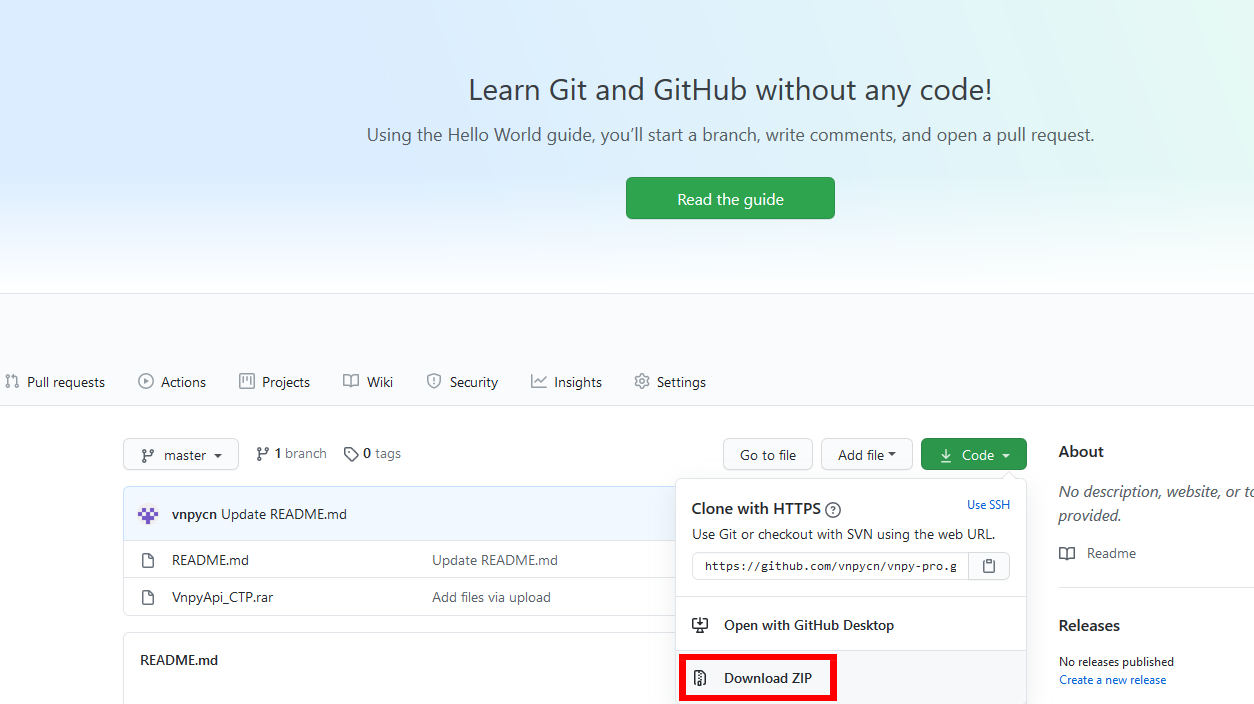
Task: Select the HTTPS clone URL field
Action: coord(828,566)
